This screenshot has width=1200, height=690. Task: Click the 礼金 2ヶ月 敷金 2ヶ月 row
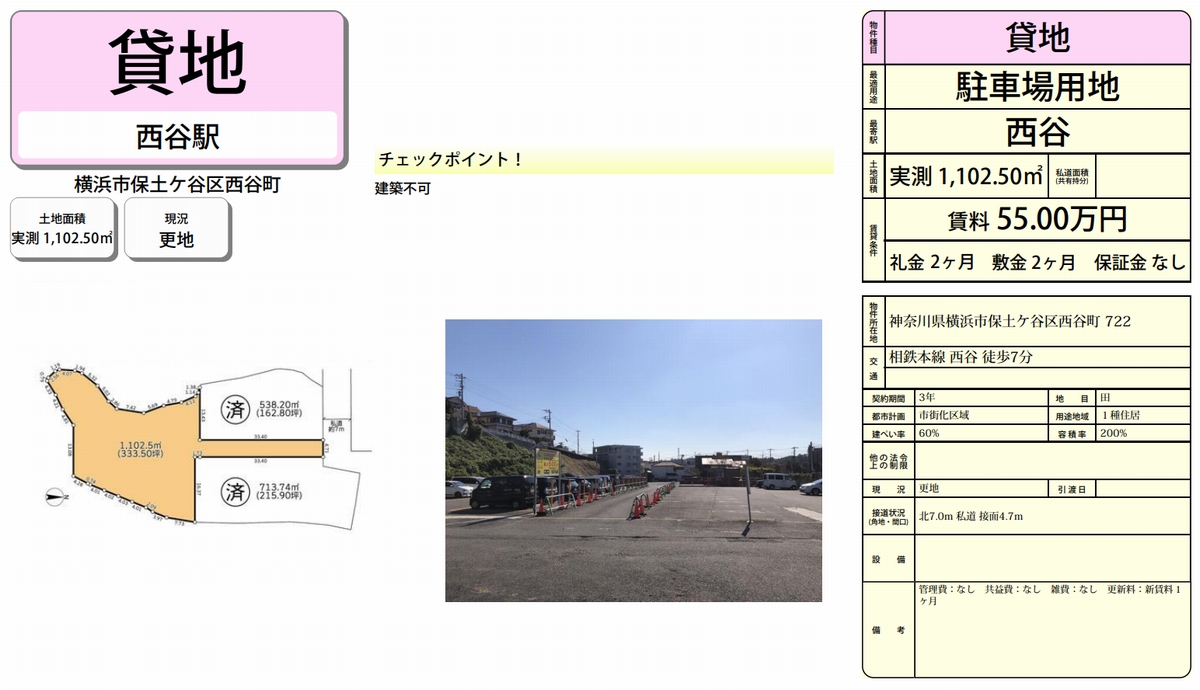coord(1035,262)
